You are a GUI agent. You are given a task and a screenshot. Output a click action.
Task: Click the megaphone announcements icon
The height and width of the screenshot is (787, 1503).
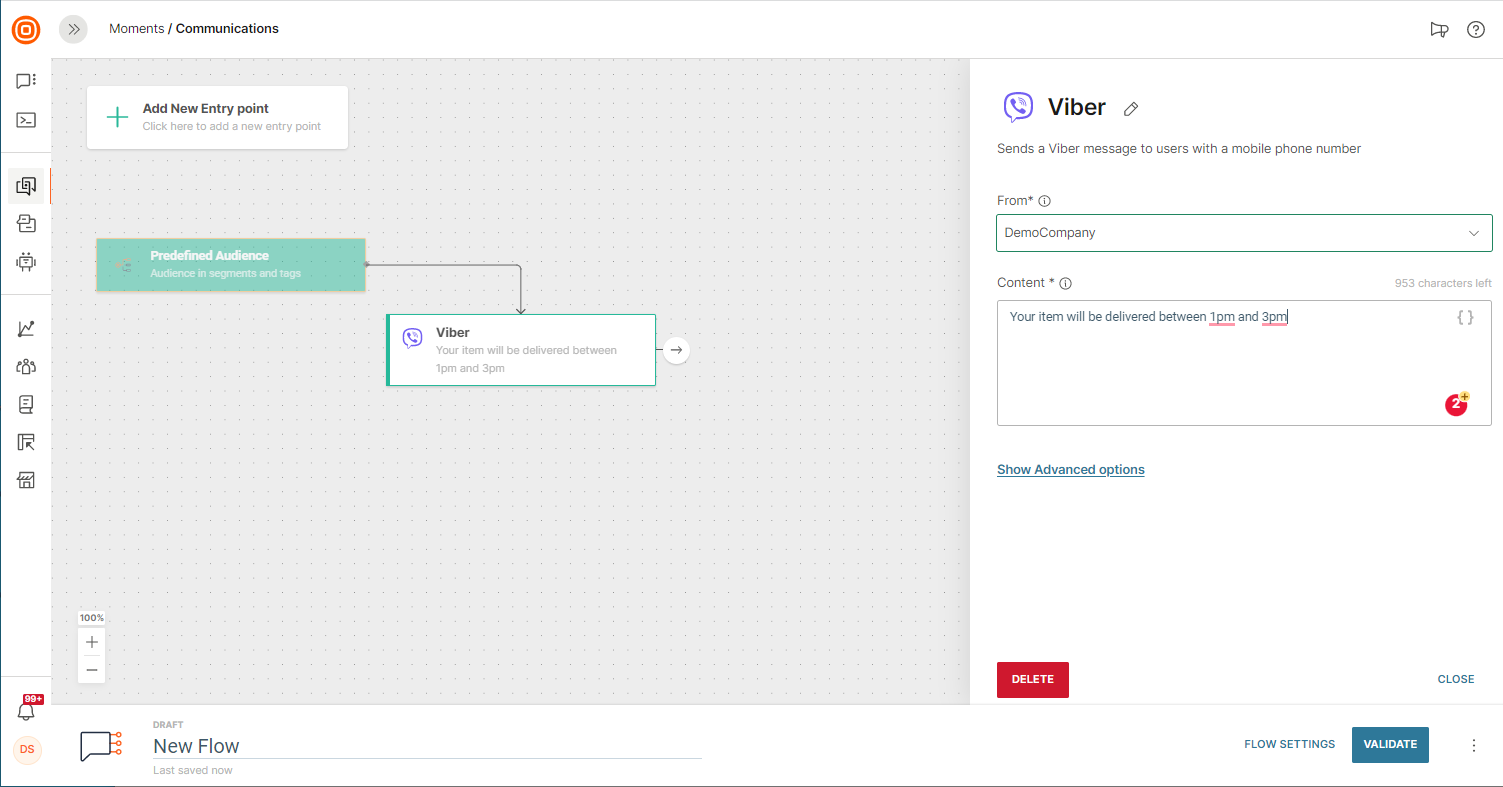point(1439,29)
